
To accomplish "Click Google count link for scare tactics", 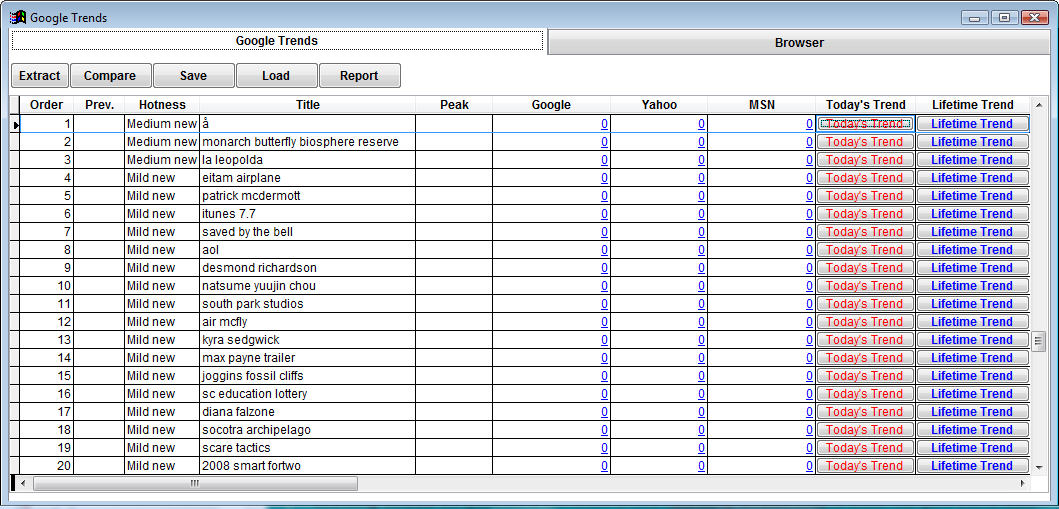I will pos(604,448).
